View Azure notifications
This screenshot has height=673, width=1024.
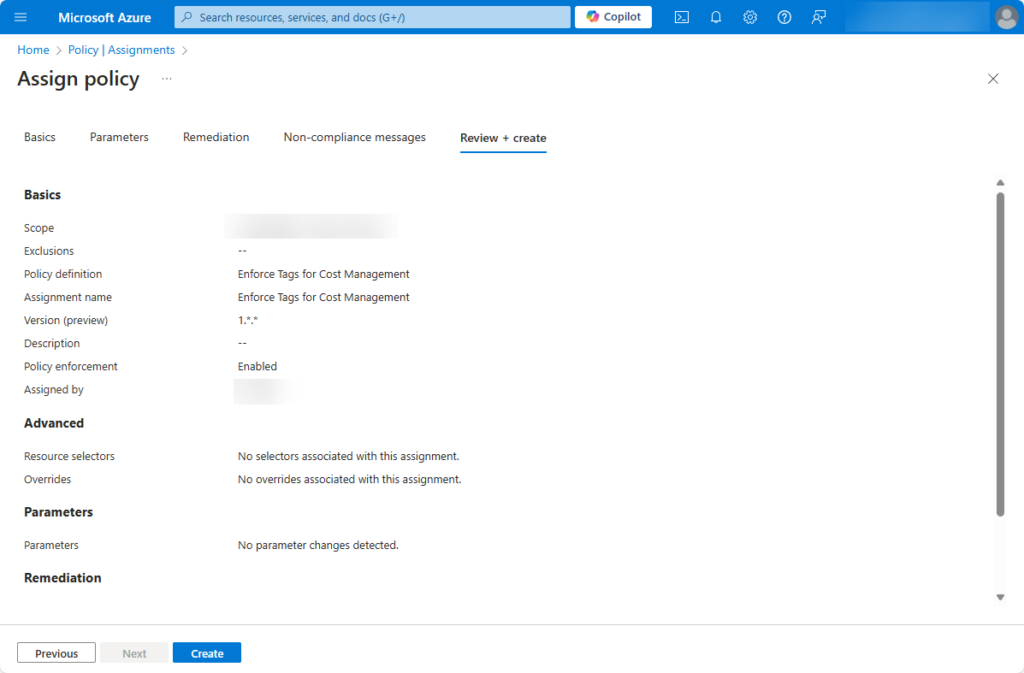715,16
